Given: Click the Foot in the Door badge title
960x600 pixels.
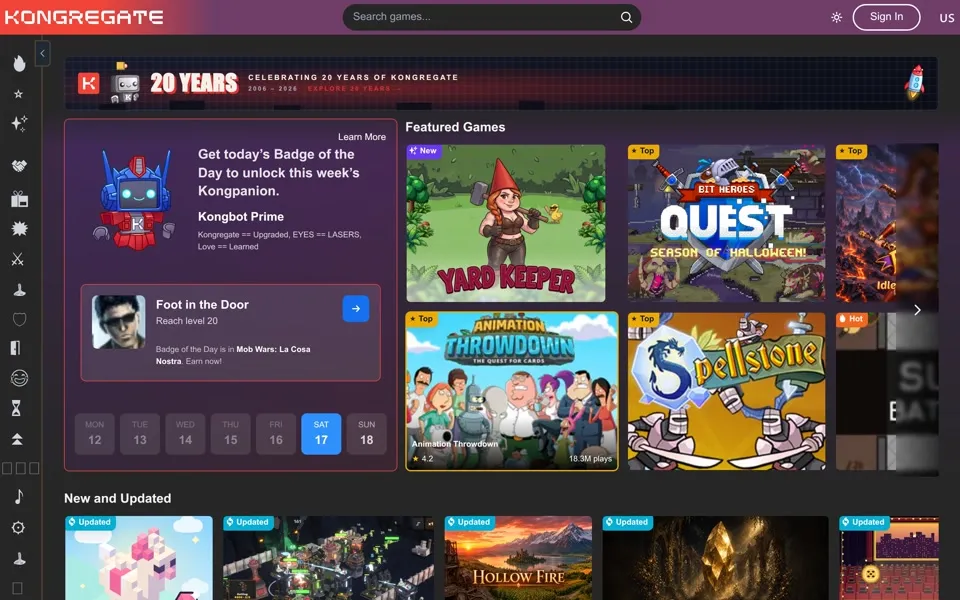Looking at the screenshot, I should click(202, 304).
